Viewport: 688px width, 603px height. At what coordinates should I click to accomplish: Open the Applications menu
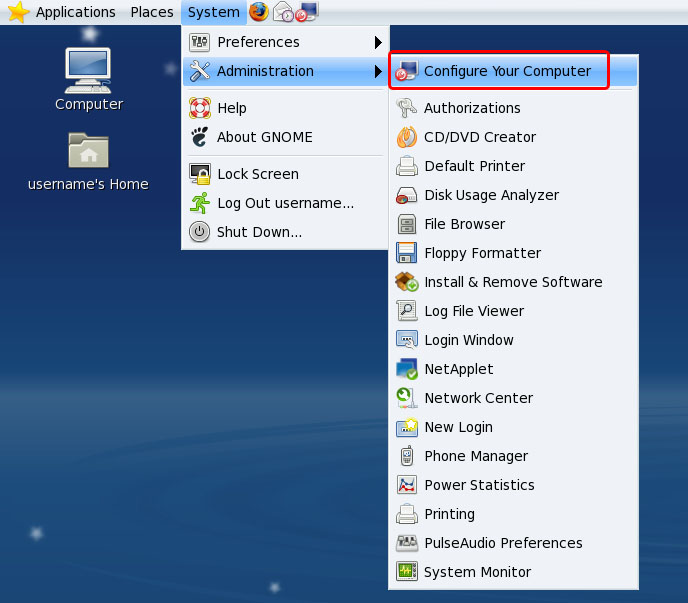coord(75,12)
